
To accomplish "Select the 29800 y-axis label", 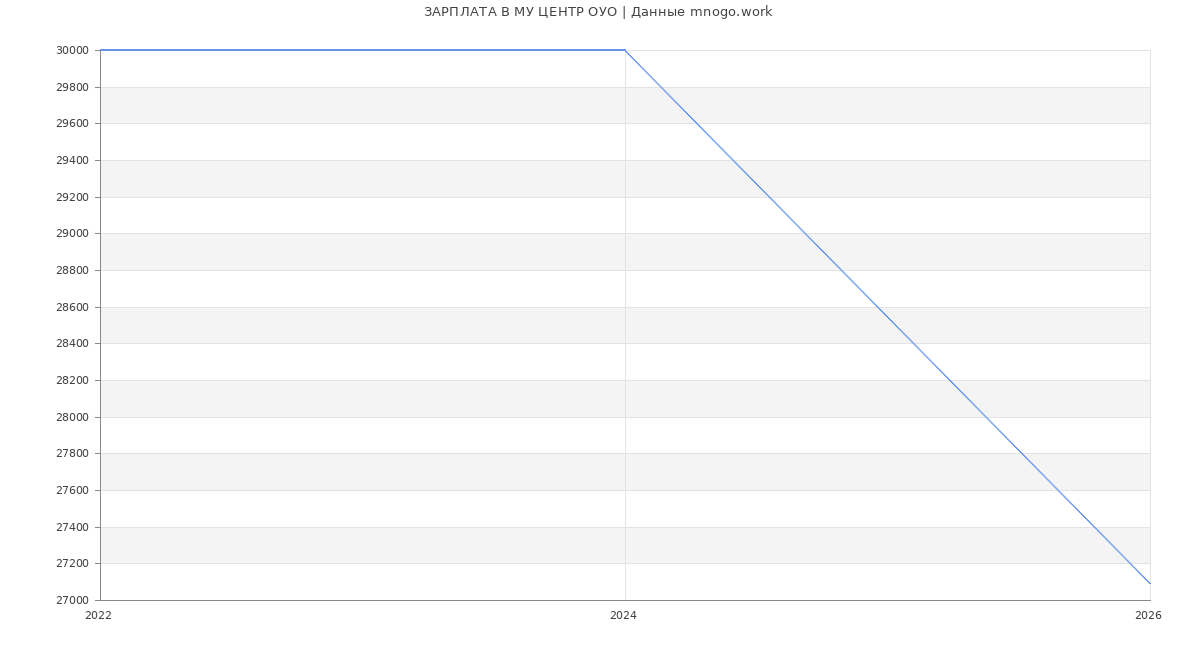I will 72,87.
